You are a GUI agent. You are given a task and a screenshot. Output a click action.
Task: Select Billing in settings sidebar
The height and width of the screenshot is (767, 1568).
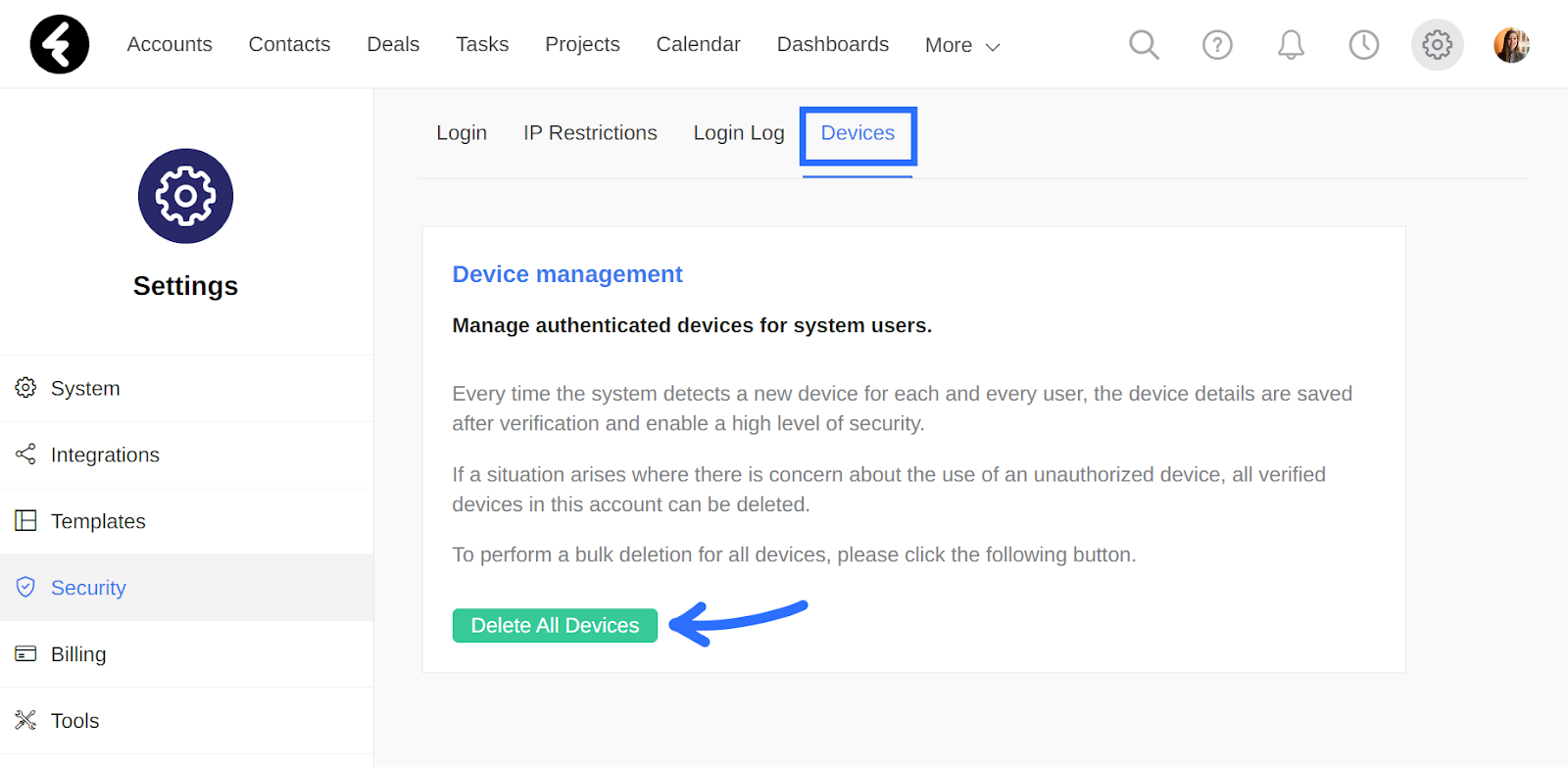[x=186, y=654]
